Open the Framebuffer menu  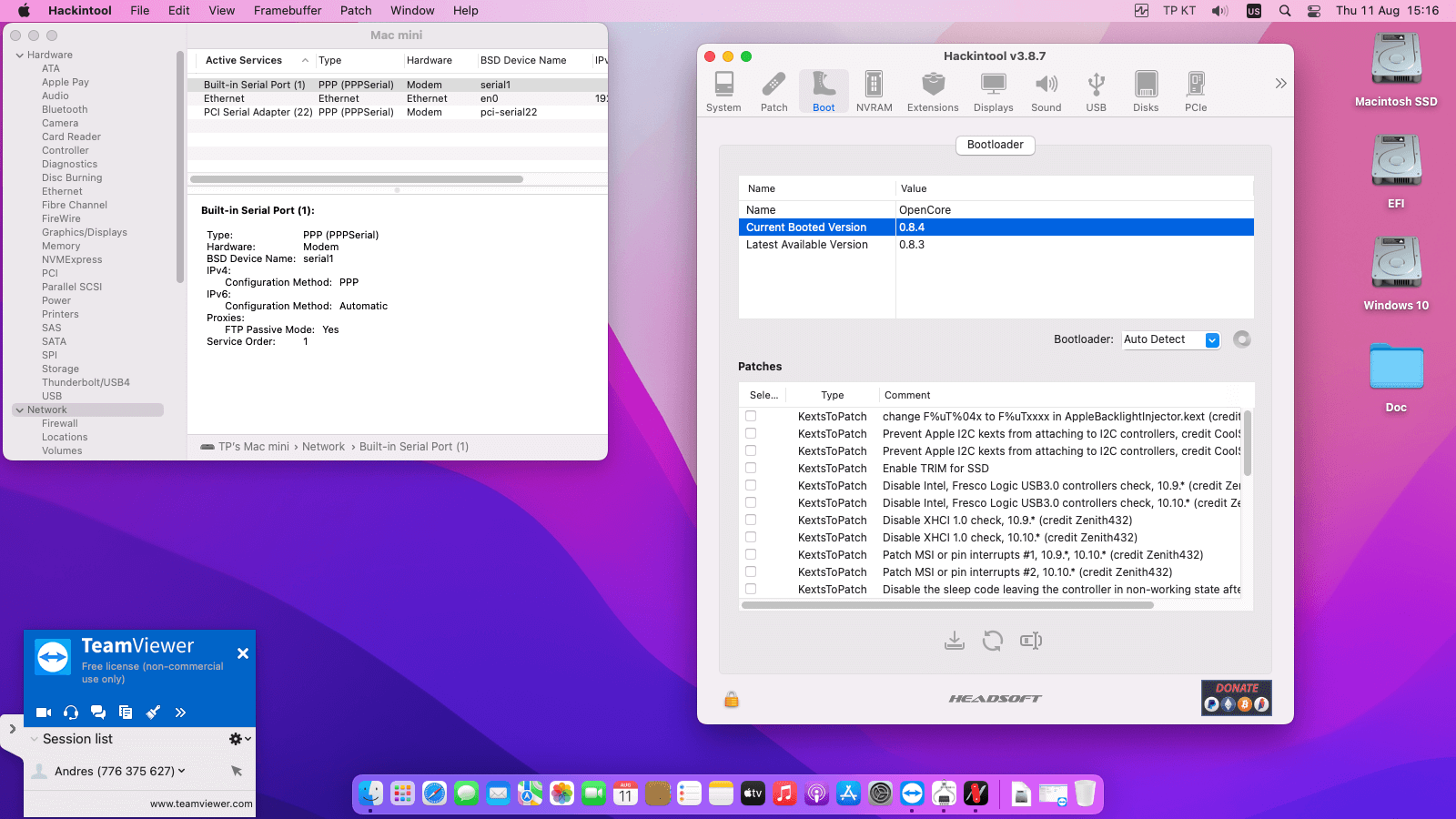[288, 10]
